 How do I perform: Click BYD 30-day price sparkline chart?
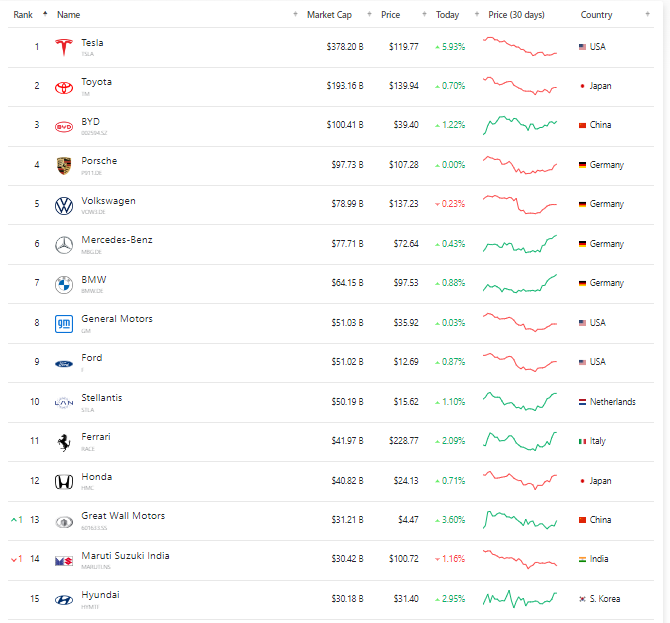click(520, 125)
